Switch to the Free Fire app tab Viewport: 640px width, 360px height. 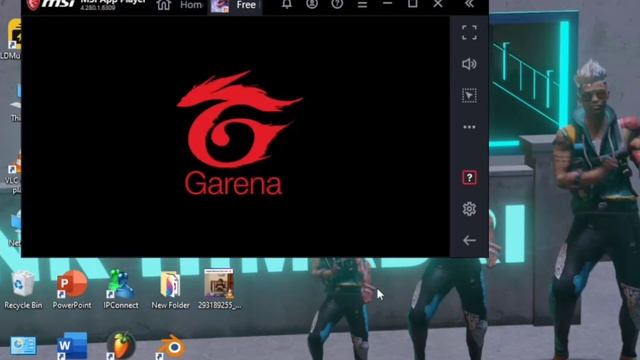236,5
